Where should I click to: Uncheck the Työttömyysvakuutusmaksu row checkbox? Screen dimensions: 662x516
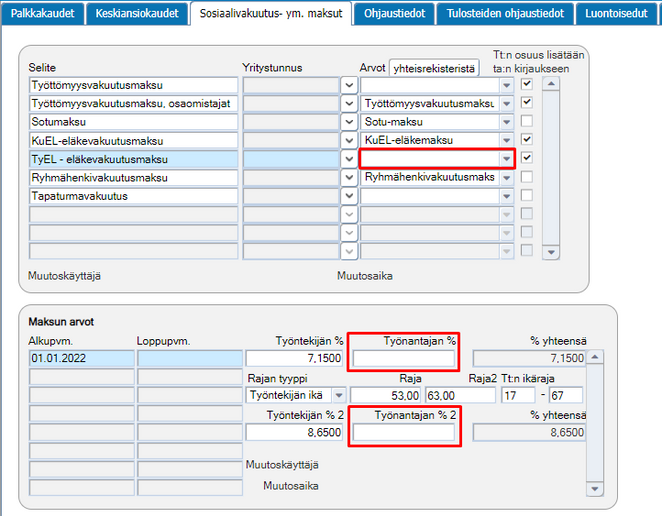pyautogui.click(x=526, y=84)
